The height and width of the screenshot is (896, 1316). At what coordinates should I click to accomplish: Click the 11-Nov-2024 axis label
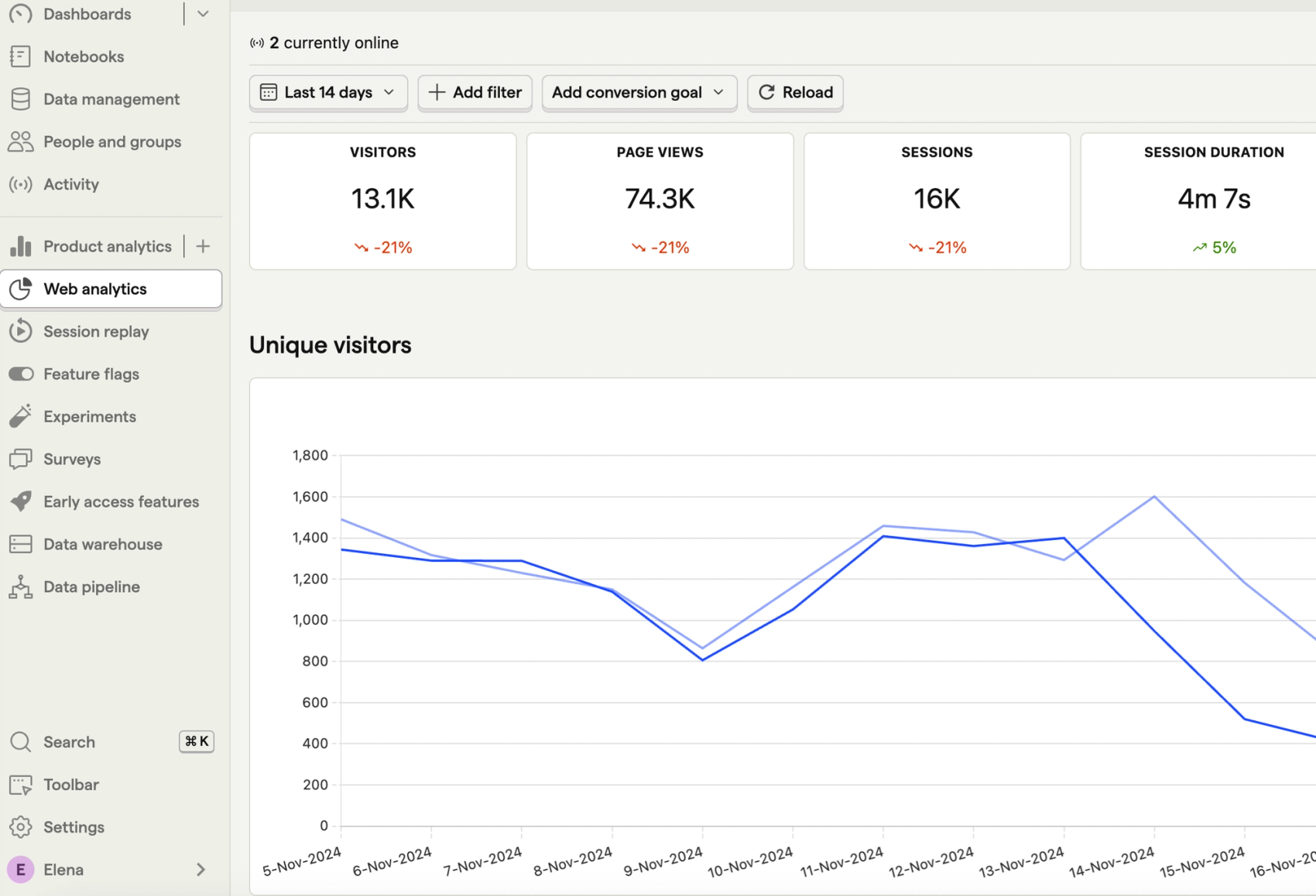pos(841,861)
